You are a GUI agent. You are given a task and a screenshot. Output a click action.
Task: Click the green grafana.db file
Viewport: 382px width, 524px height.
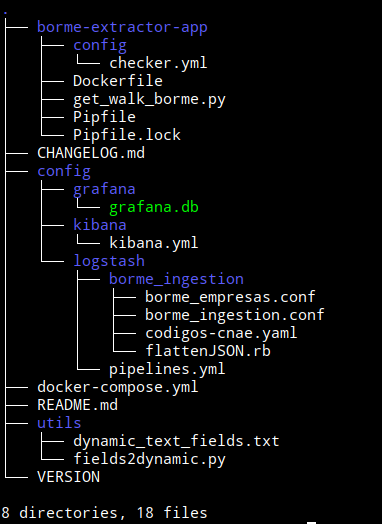(x=154, y=208)
